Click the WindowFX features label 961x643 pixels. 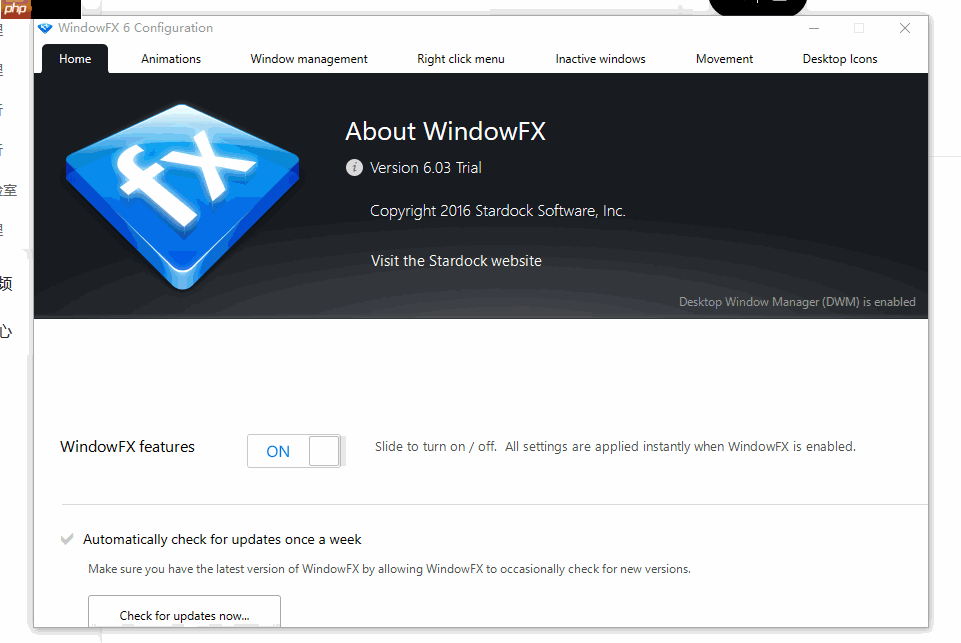127,446
